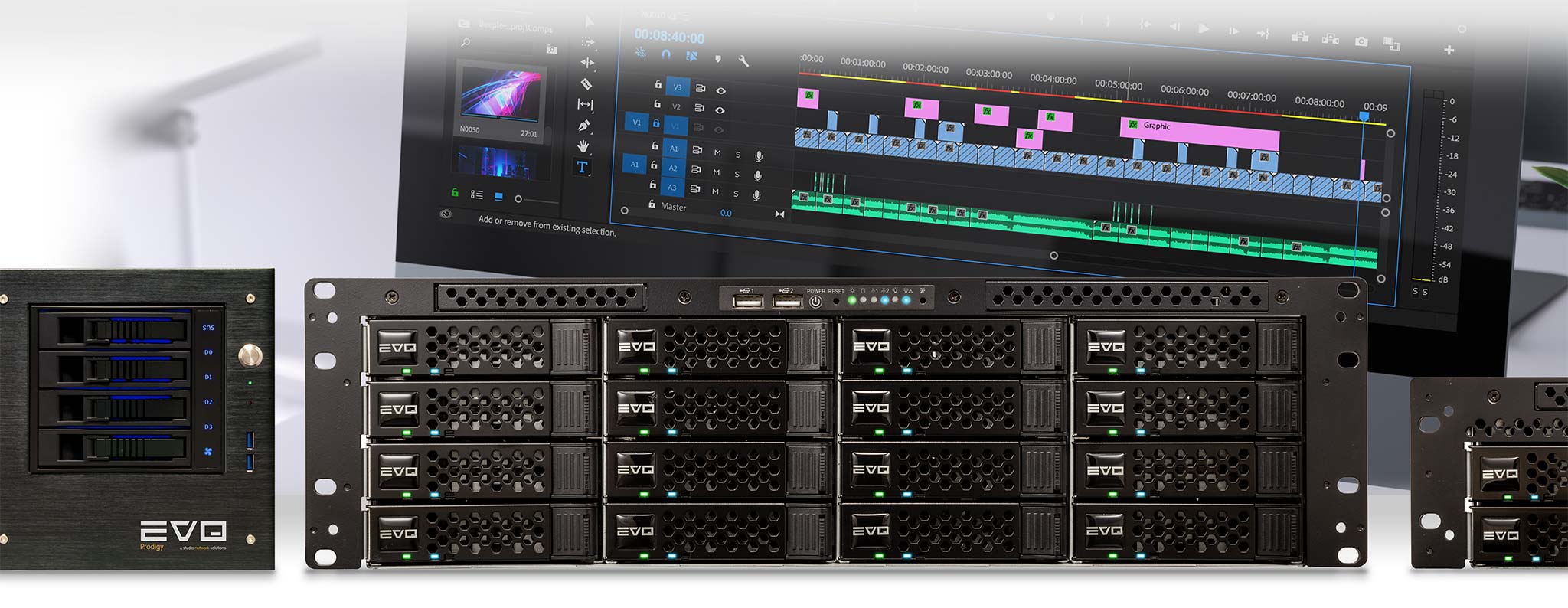Toggle Comparison View icon

click(1392, 44)
